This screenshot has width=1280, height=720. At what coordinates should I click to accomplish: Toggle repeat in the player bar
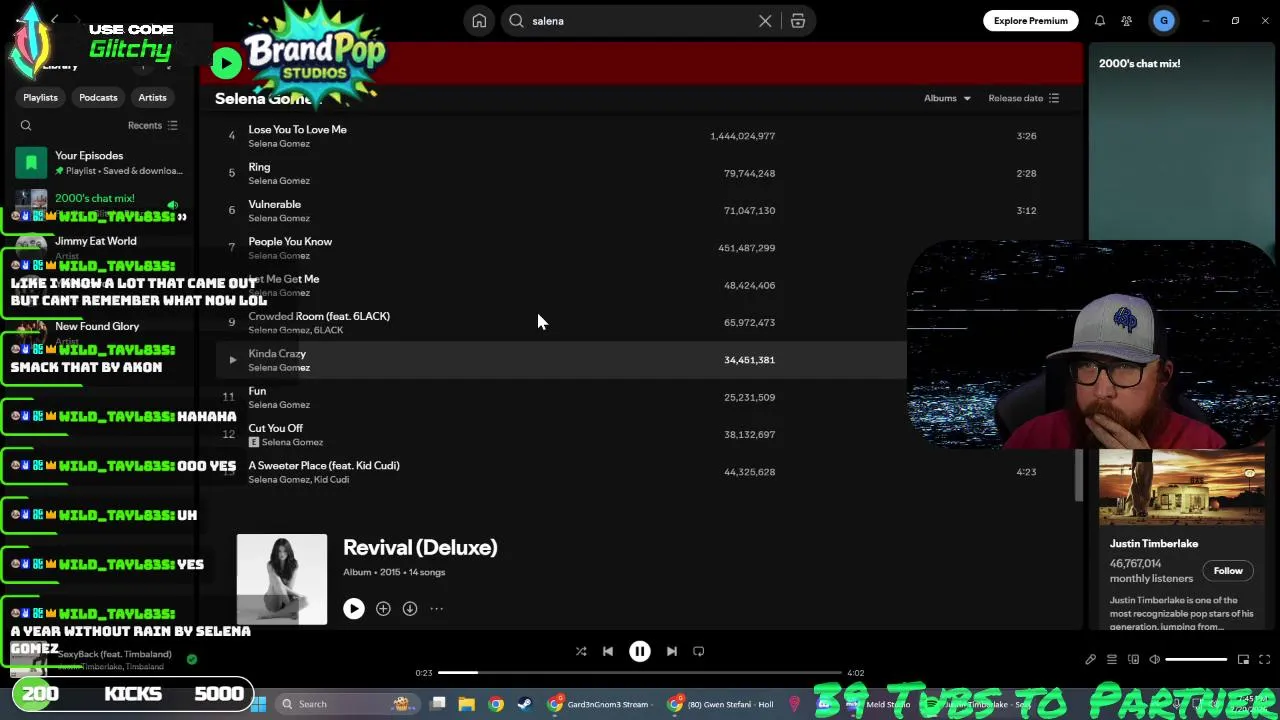pyautogui.click(x=699, y=651)
